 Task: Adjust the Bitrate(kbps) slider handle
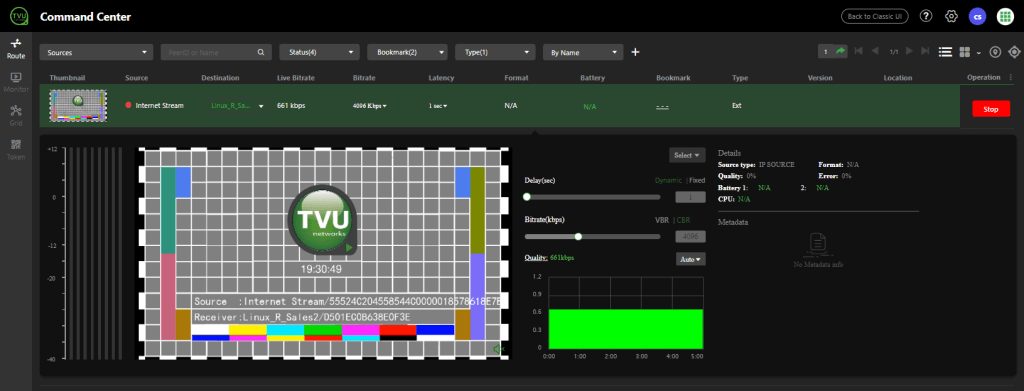pos(578,236)
